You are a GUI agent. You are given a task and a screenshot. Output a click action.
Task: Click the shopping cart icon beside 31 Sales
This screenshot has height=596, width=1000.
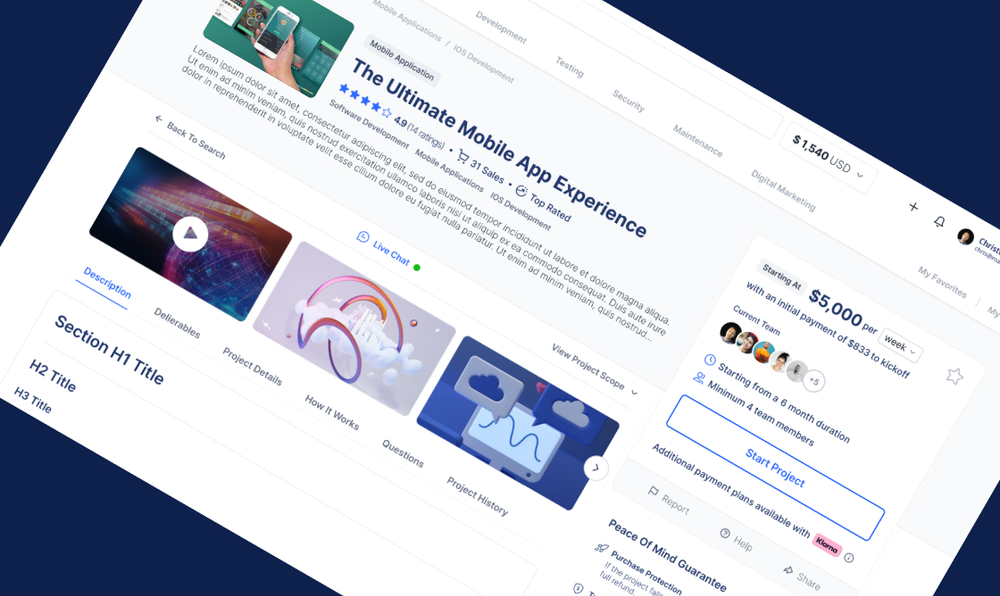click(463, 156)
